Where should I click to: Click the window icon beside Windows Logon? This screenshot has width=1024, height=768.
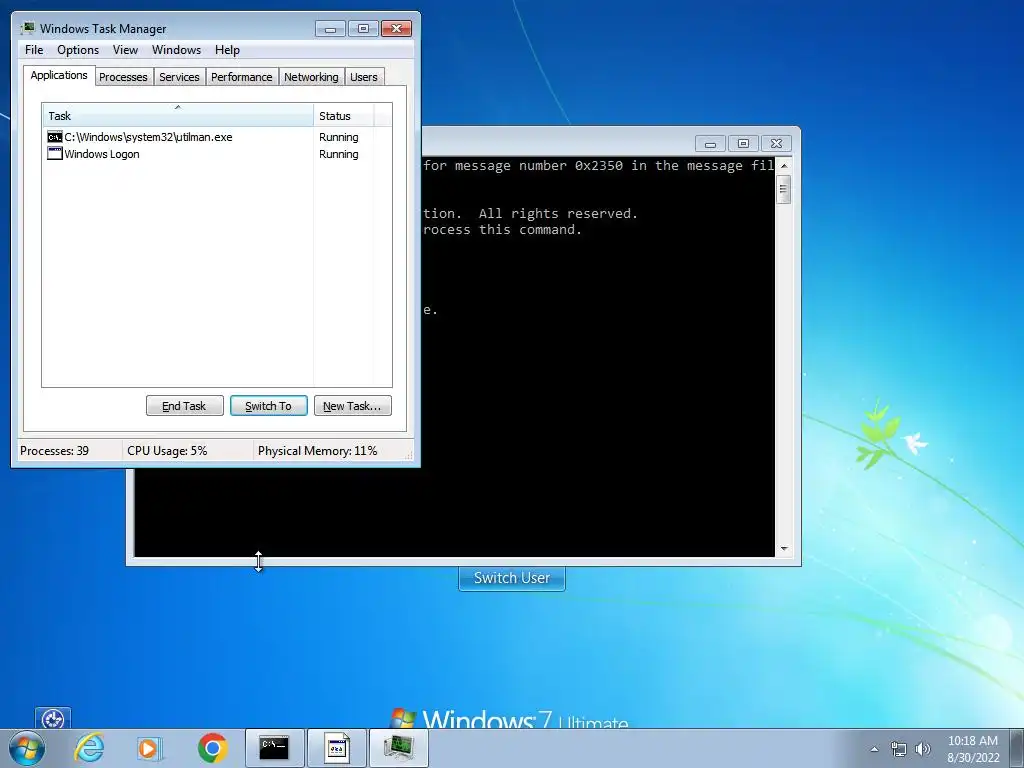coord(55,153)
